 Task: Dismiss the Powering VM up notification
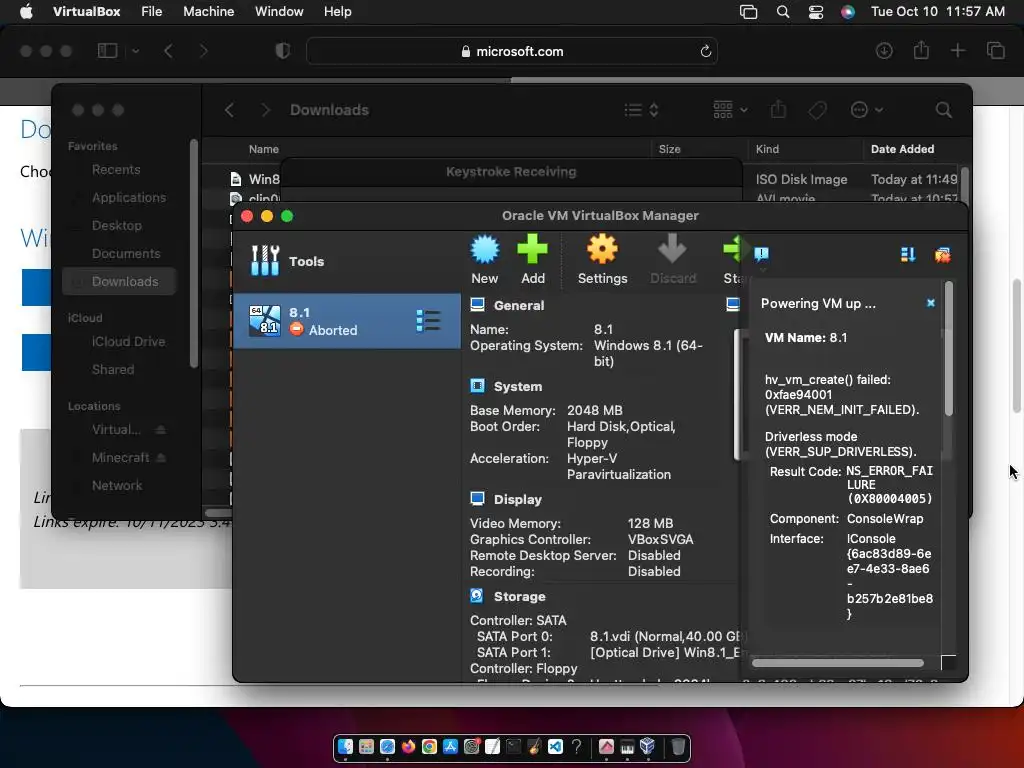[x=931, y=303]
